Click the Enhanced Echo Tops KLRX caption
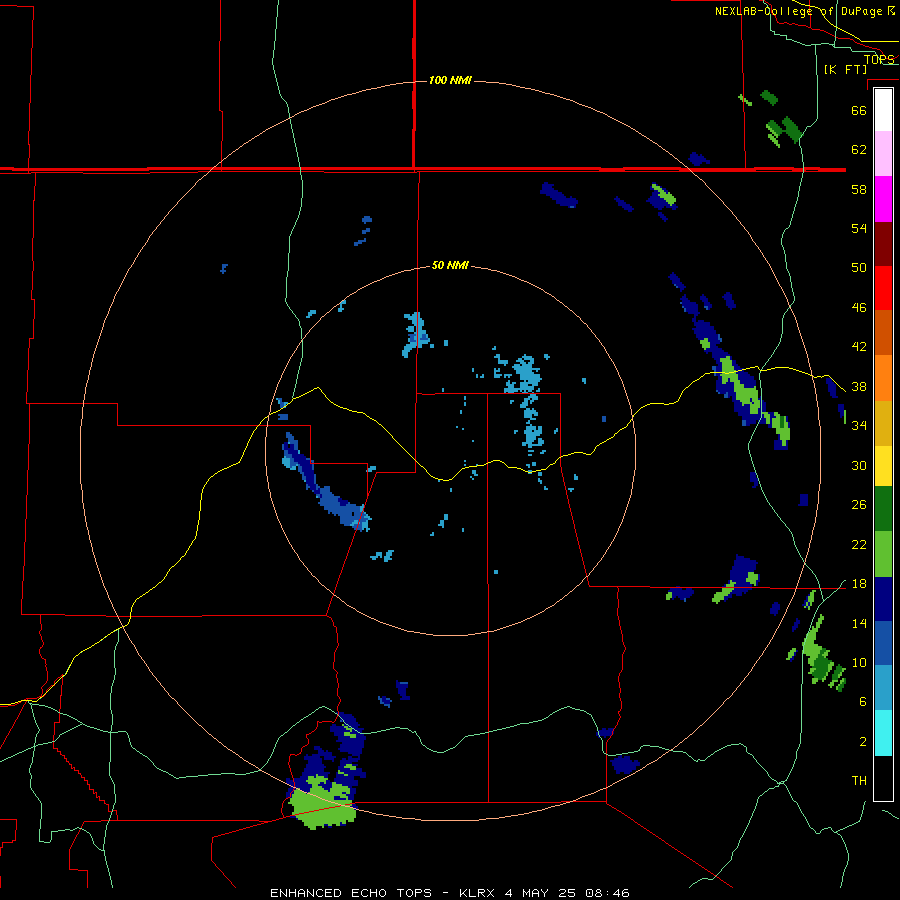 coord(450,893)
